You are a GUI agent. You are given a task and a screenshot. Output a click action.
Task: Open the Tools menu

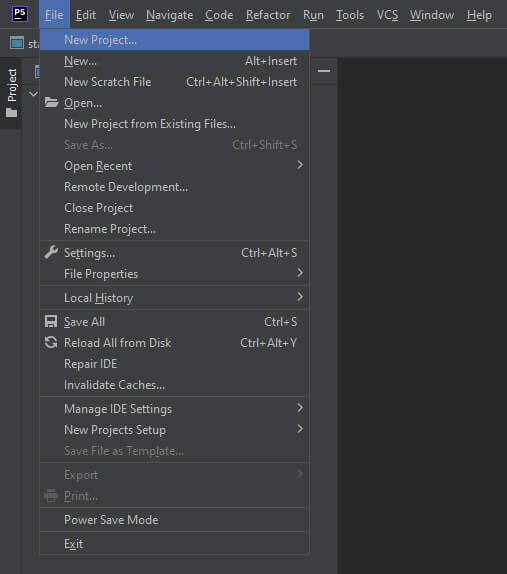point(350,15)
